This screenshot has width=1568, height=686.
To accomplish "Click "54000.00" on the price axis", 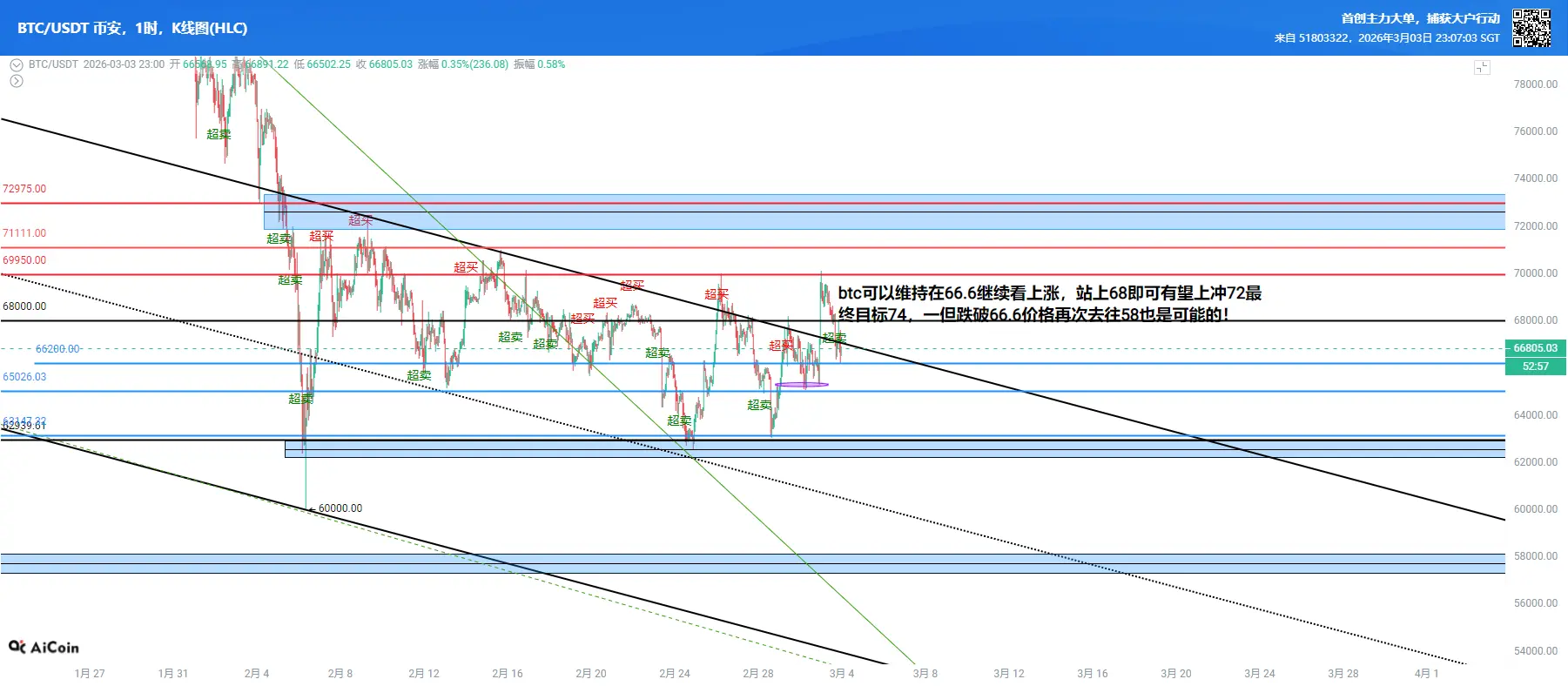I will [x=1536, y=651].
